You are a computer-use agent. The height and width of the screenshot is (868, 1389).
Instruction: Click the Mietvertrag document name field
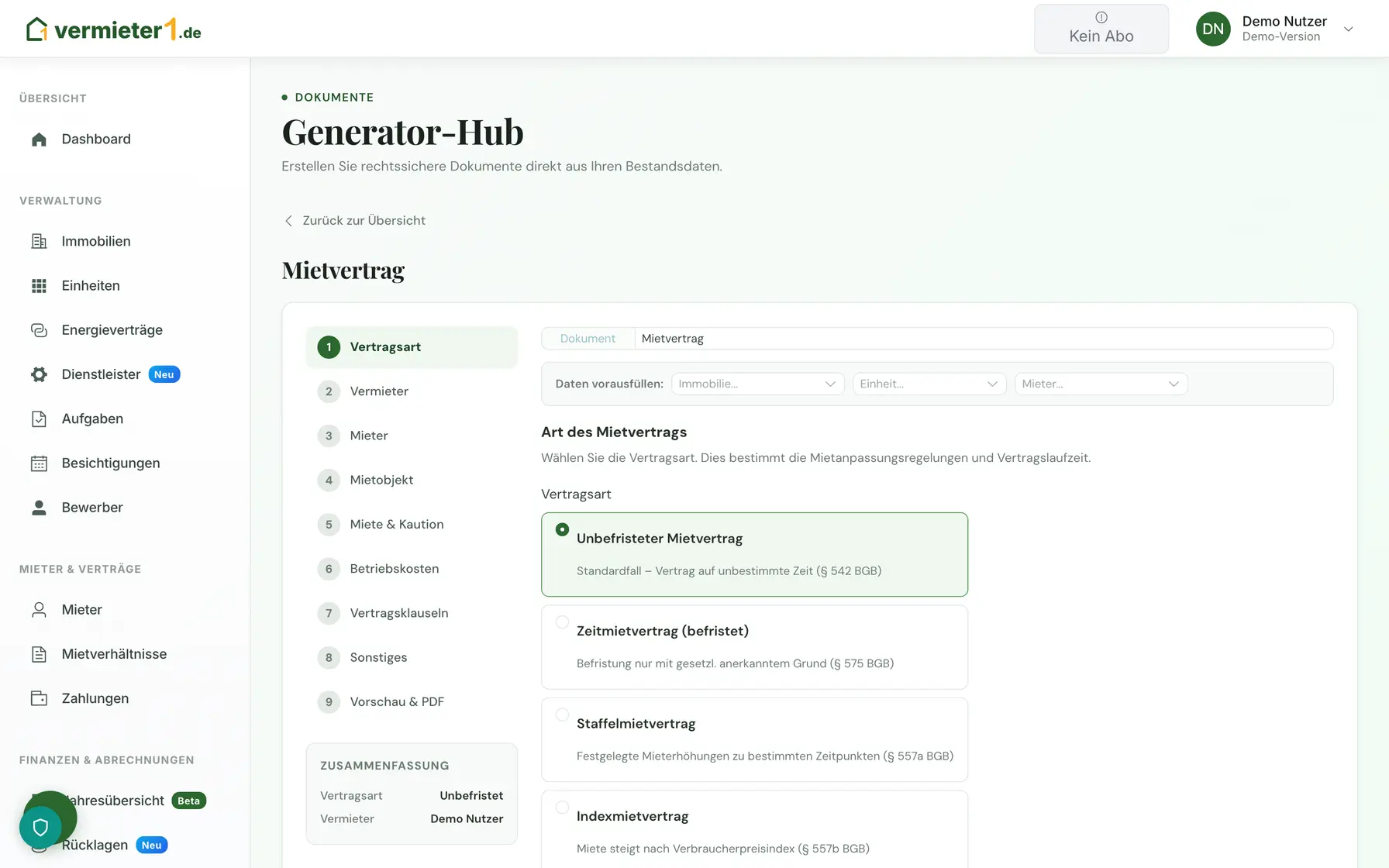(984, 339)
